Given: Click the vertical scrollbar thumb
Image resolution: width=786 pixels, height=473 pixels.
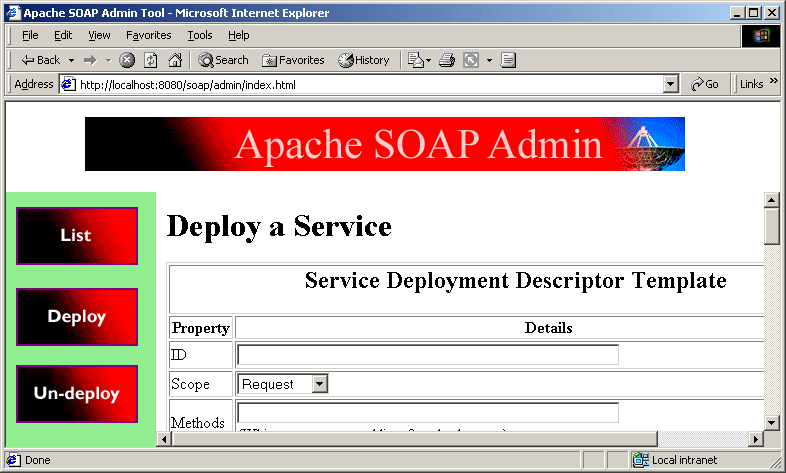Looking at the screenshot, I should pyautogui.click(x=771, y=227).
